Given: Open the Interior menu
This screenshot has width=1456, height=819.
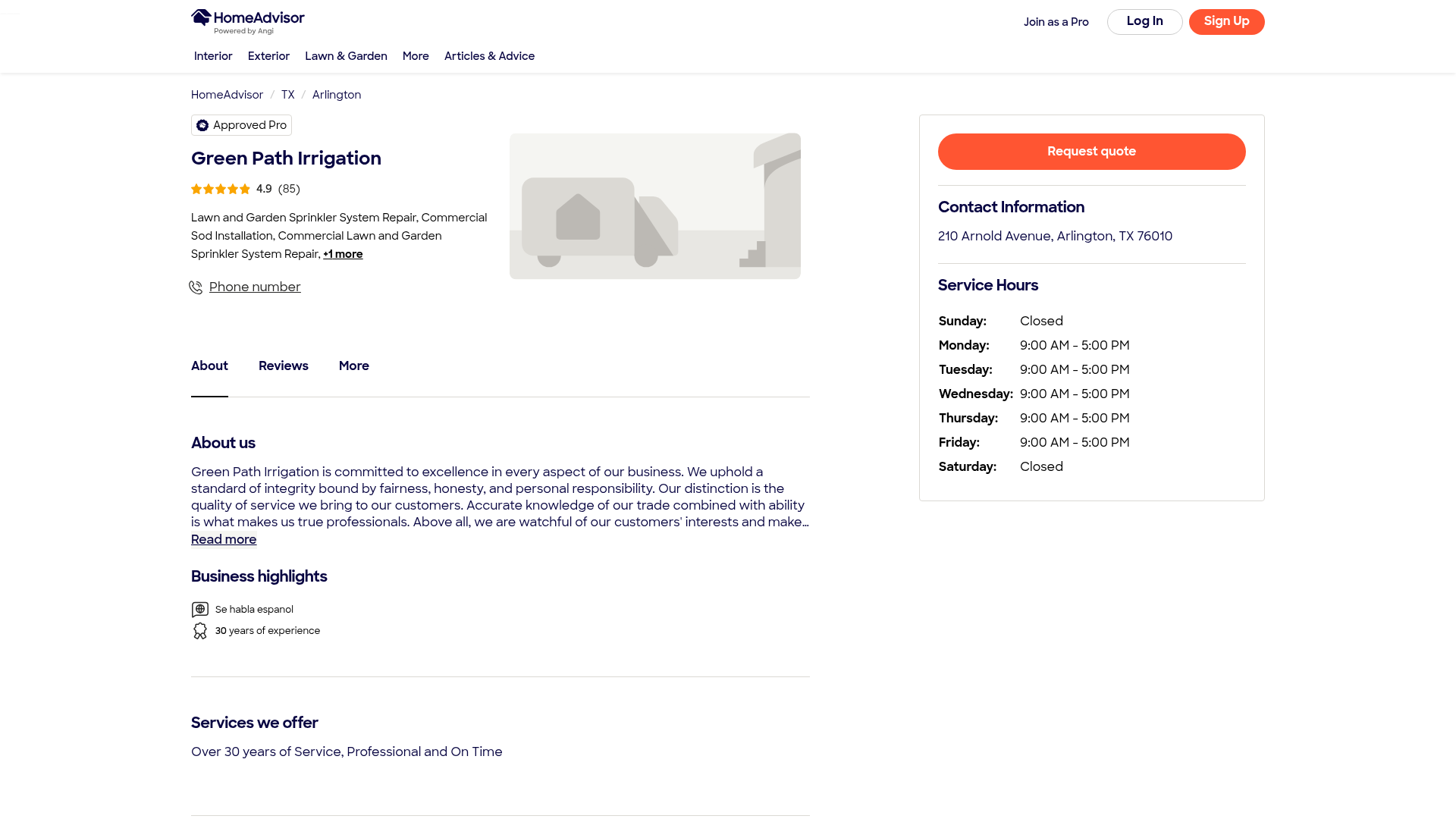Looking at the screenshot, I should (x=213, y=57).
